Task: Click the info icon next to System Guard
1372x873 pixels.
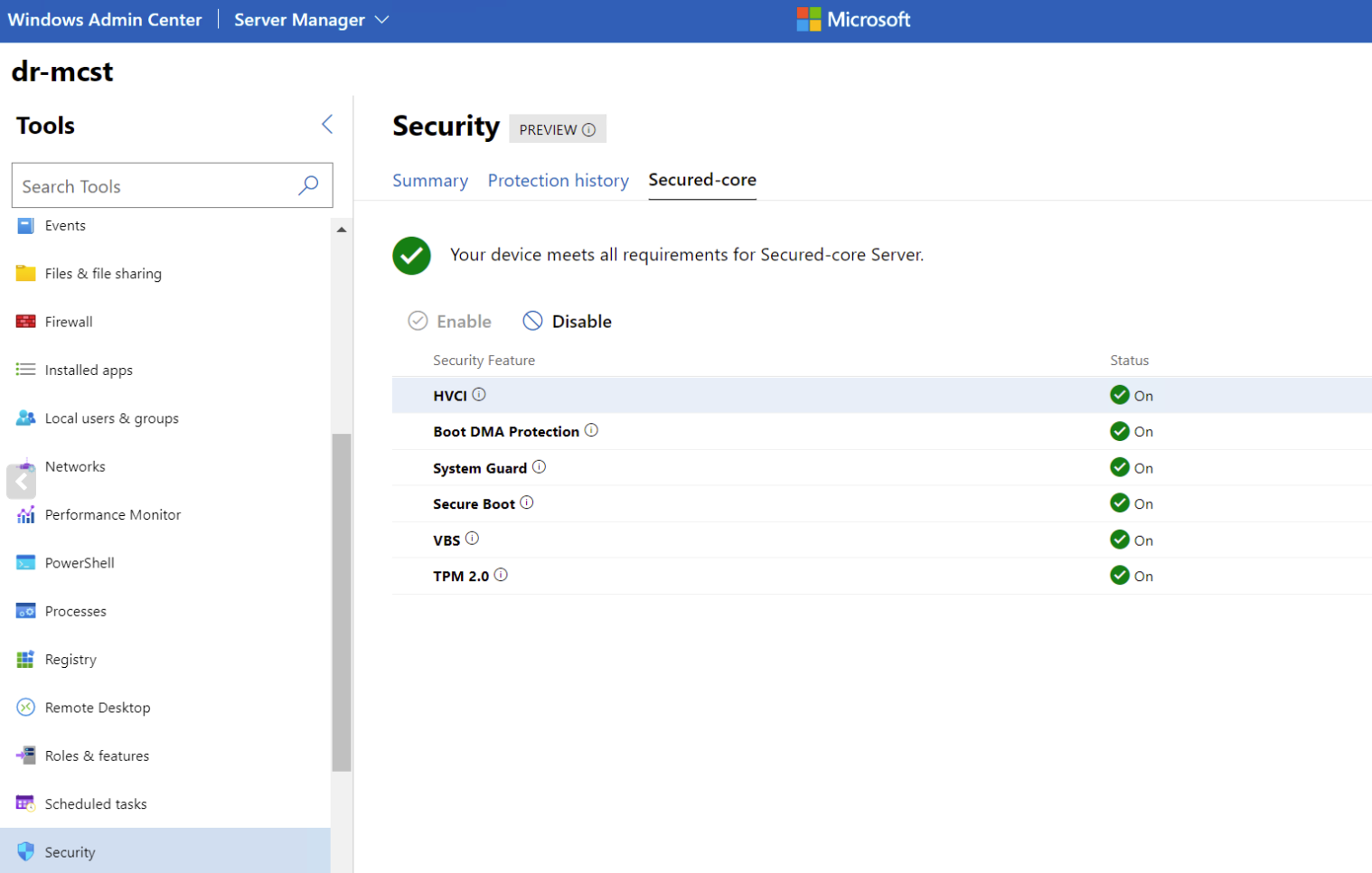Action: tap(539, 466)
